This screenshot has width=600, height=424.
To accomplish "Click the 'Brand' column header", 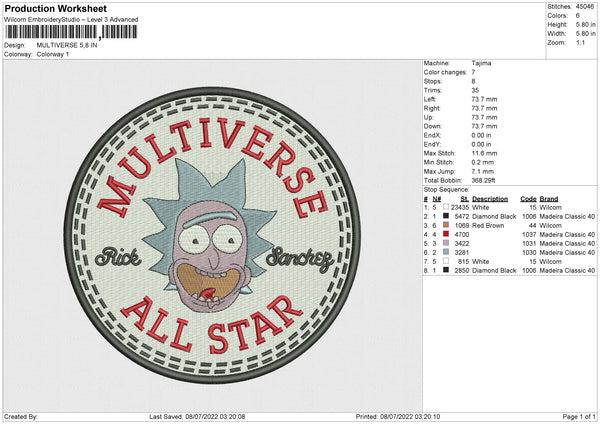I will 549,199.
